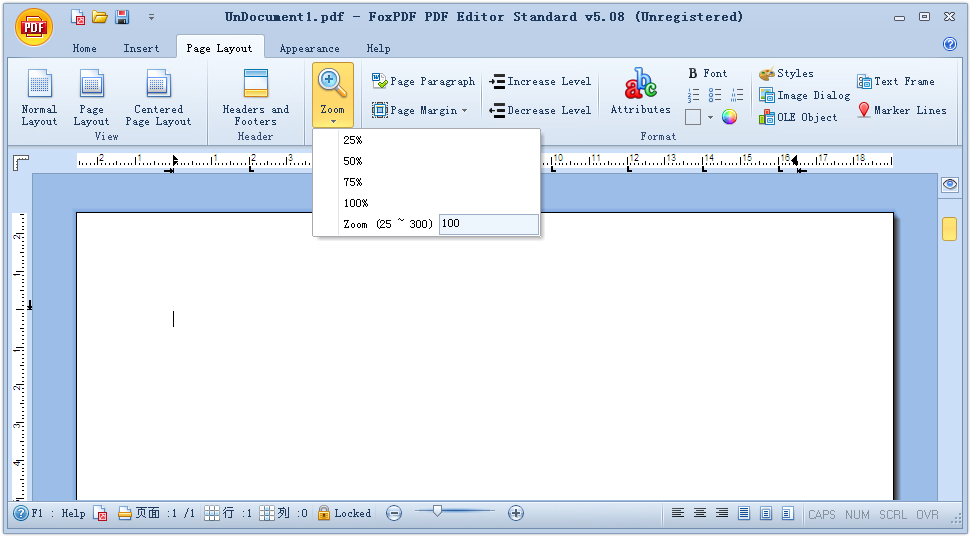Open the Font dialog
The width and height of the screenshot is (971, 537).
pos(708,74)
